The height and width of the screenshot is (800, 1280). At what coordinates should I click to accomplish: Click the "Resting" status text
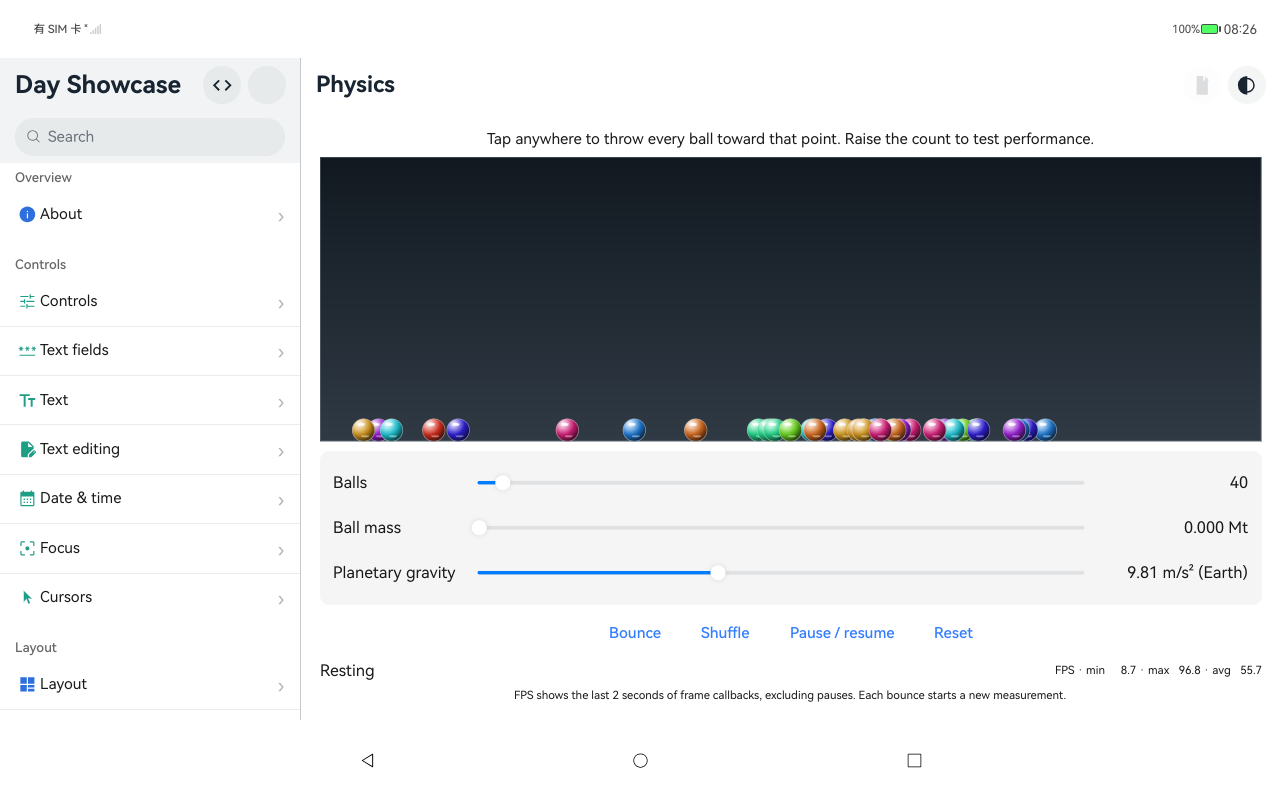347,671
